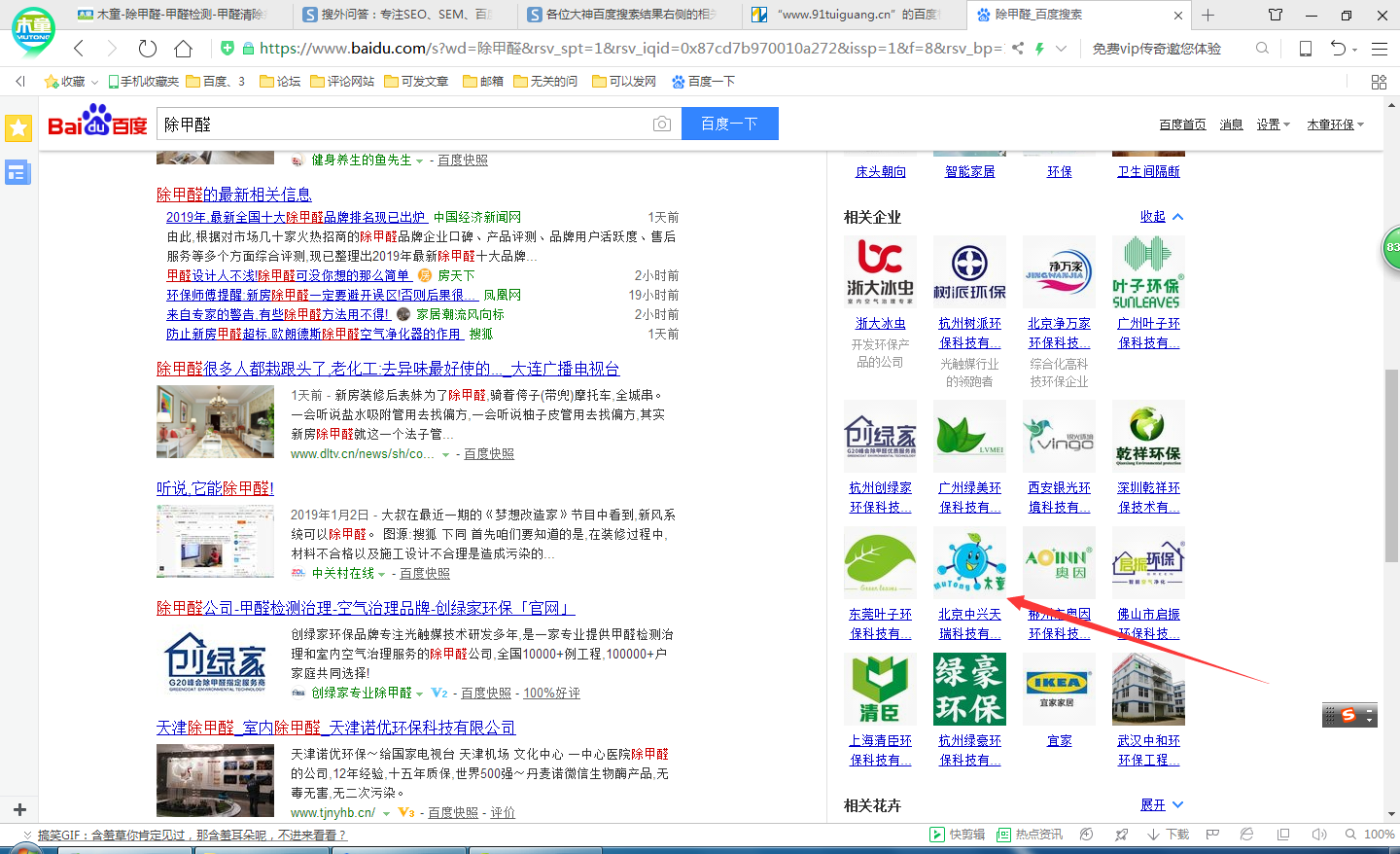
Task: Open the 手机收藏夹 bookmark
Action: [x=143, y=82]
